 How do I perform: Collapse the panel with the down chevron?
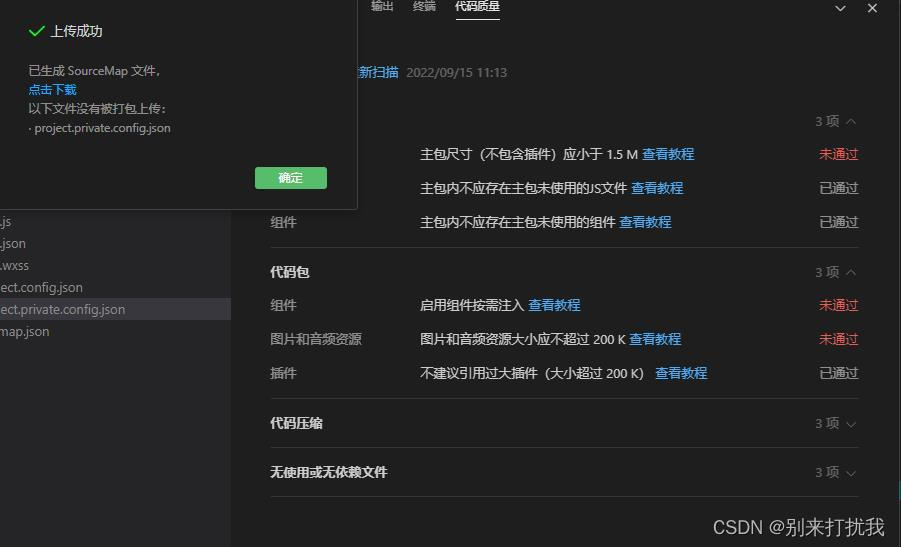[x=840, y=9]
